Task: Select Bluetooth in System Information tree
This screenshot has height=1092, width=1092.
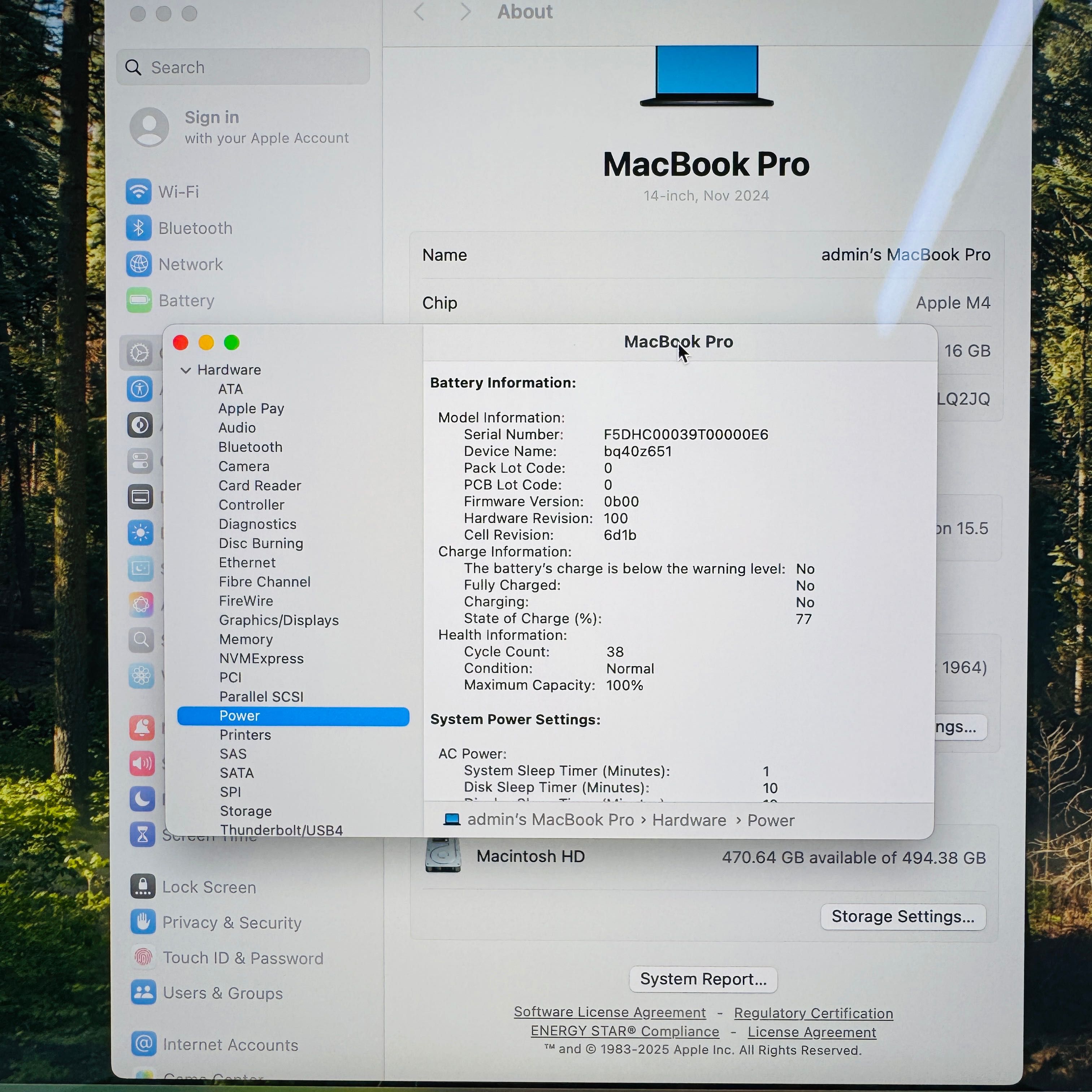Action: point(250,447)
